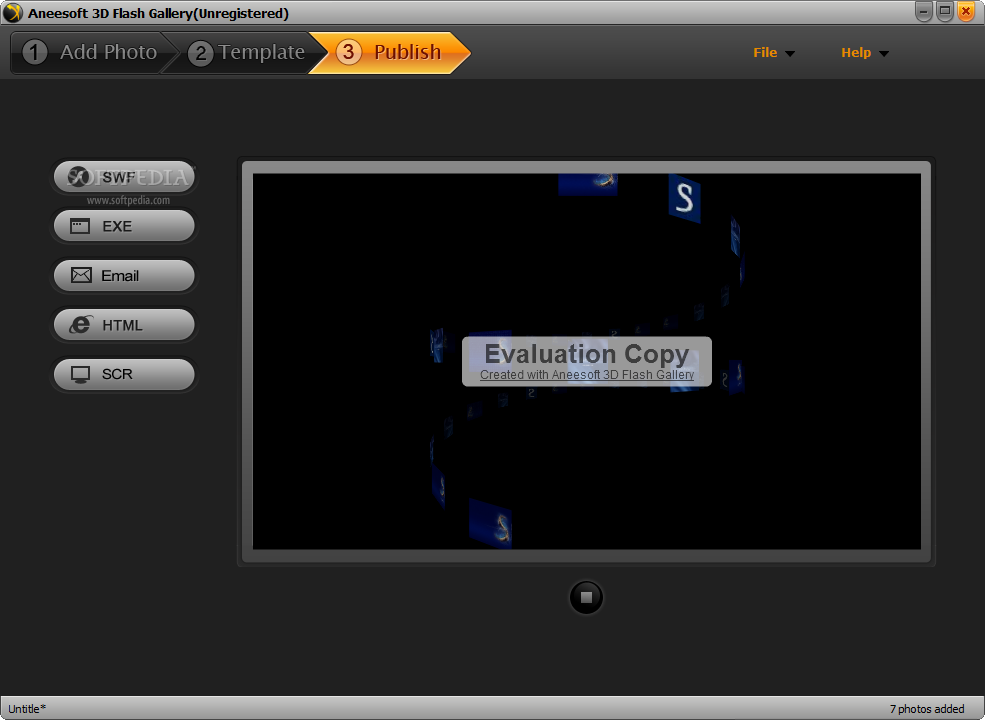Click the 'Untitle*' project name in status bar
Screen dimensions: 985x720
pyautogui.click(x=27, y=709)
